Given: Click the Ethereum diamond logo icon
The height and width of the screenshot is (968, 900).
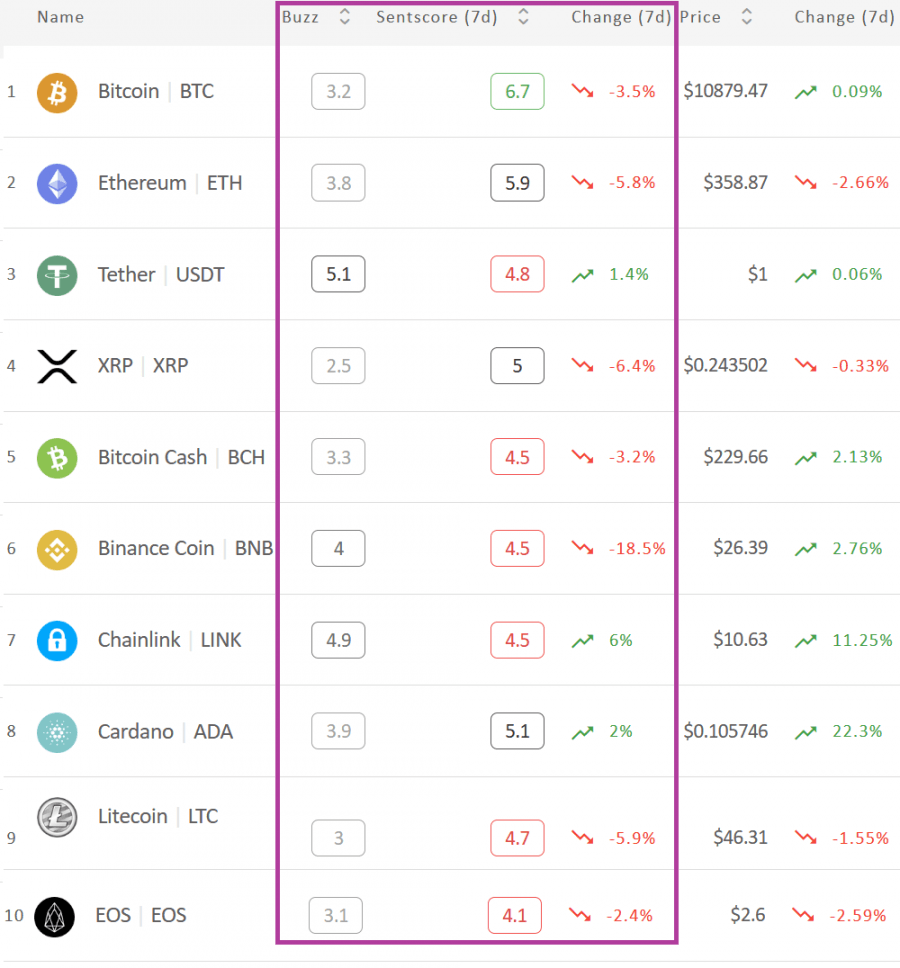Looking at the screenshot, I should (x=57, y=184).
